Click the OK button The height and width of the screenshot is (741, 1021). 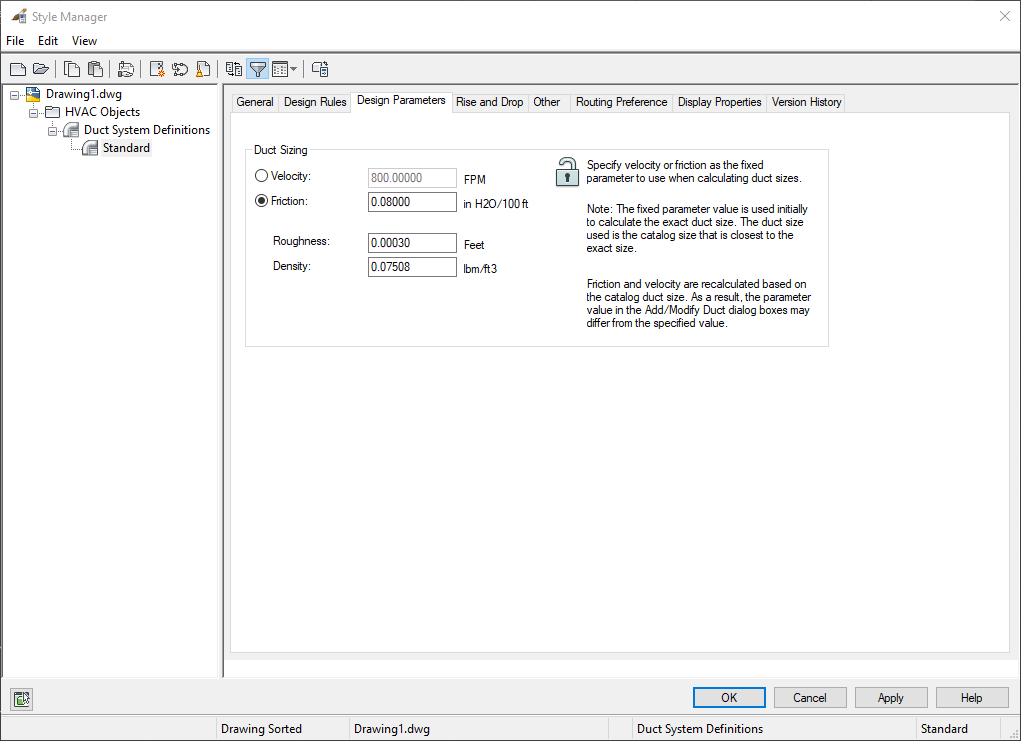coord(729,697)
